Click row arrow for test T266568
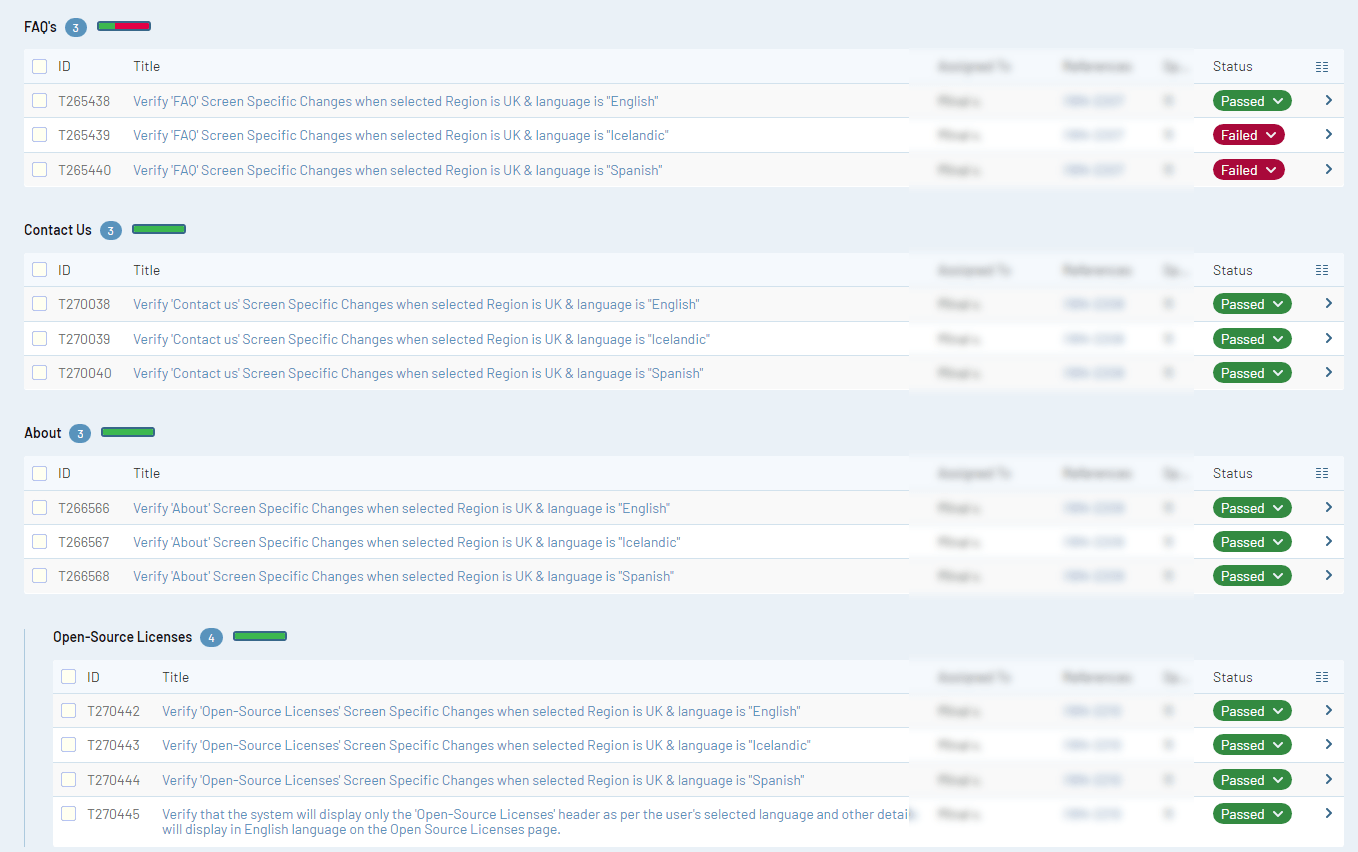 (x=1328, y=576)
